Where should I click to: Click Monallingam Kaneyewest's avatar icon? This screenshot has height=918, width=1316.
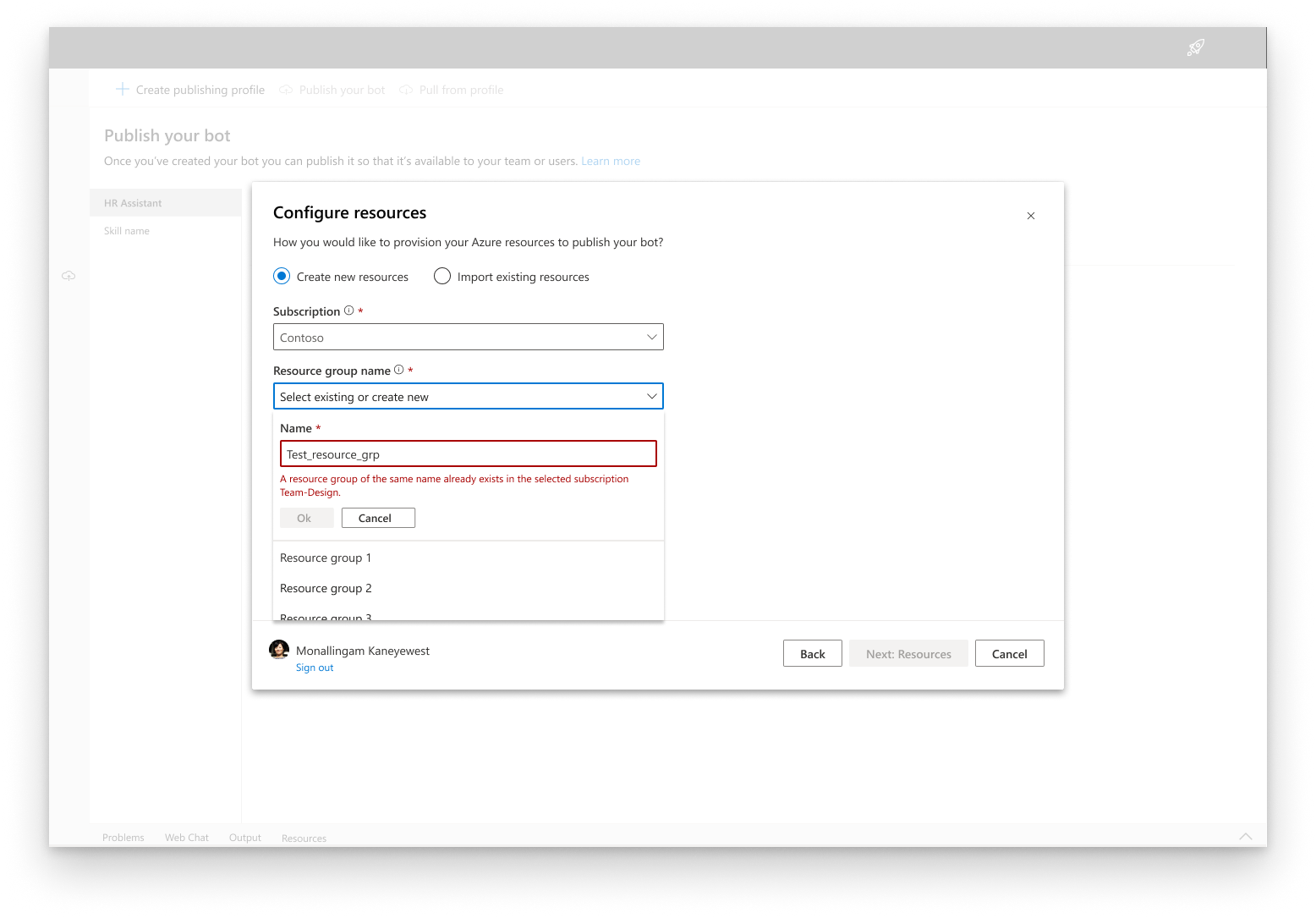point(279,649)
